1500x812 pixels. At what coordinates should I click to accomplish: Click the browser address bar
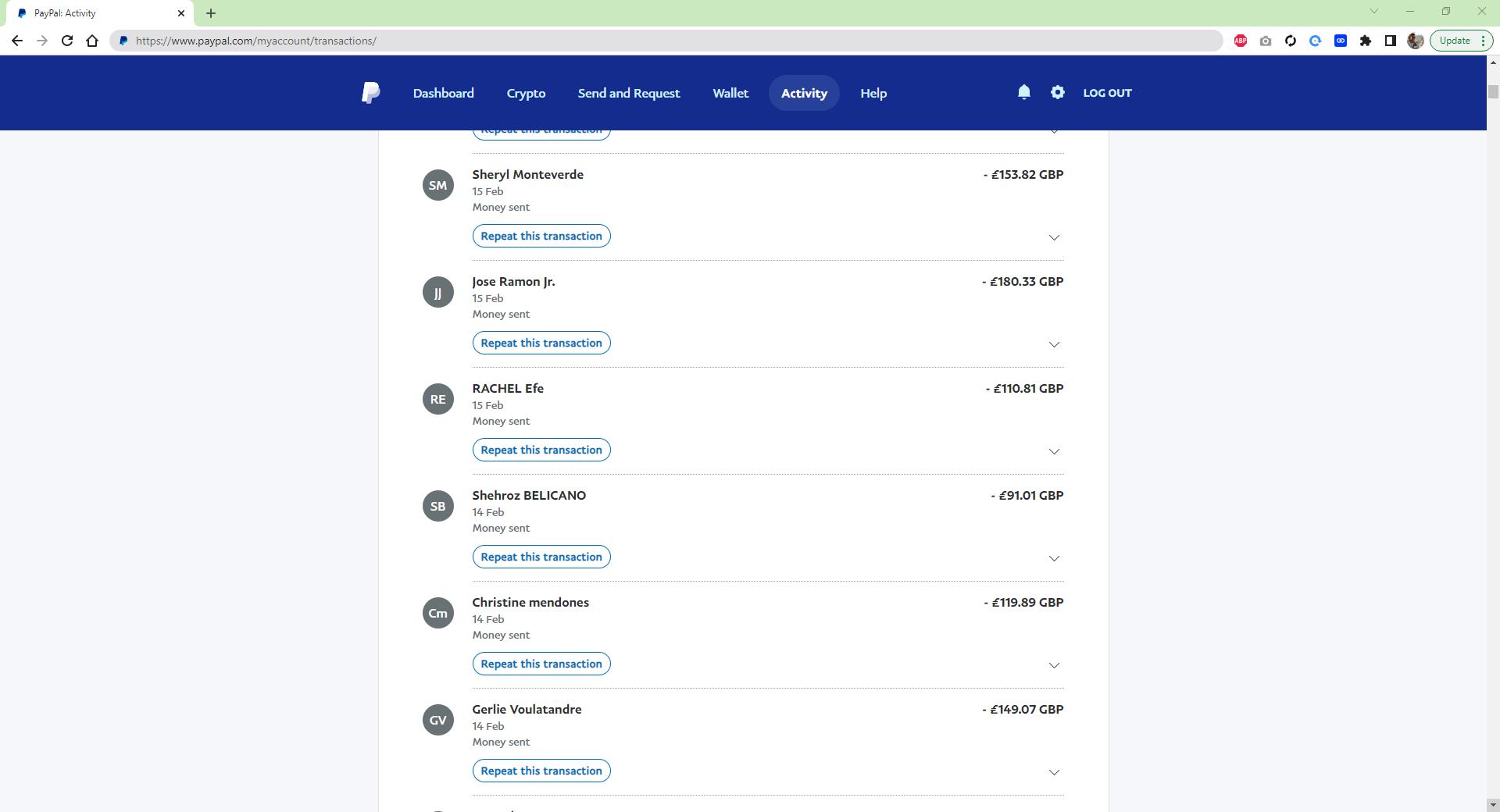pos(664,41)
